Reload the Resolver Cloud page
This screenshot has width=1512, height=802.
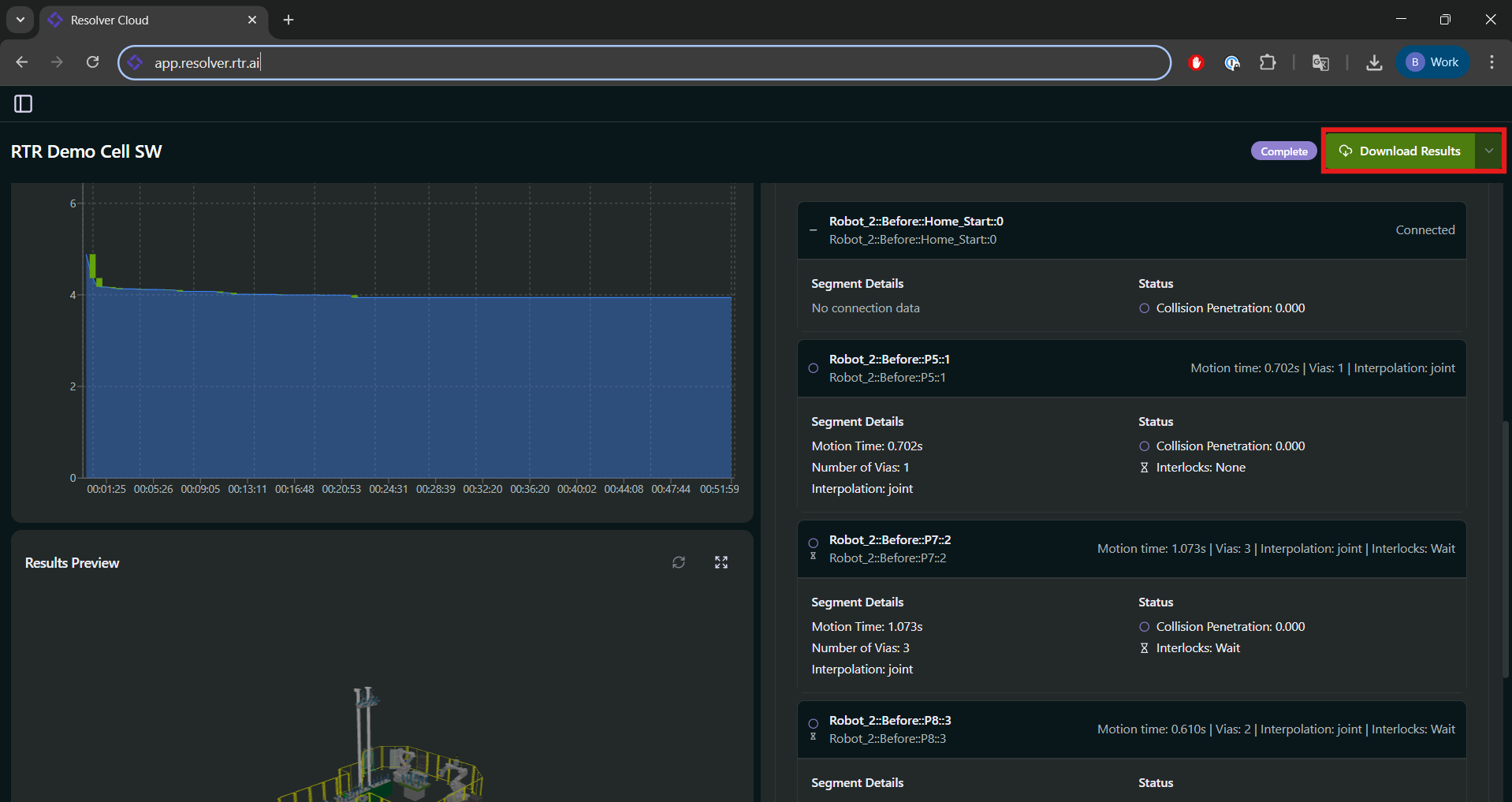click(x=92, y=62)
